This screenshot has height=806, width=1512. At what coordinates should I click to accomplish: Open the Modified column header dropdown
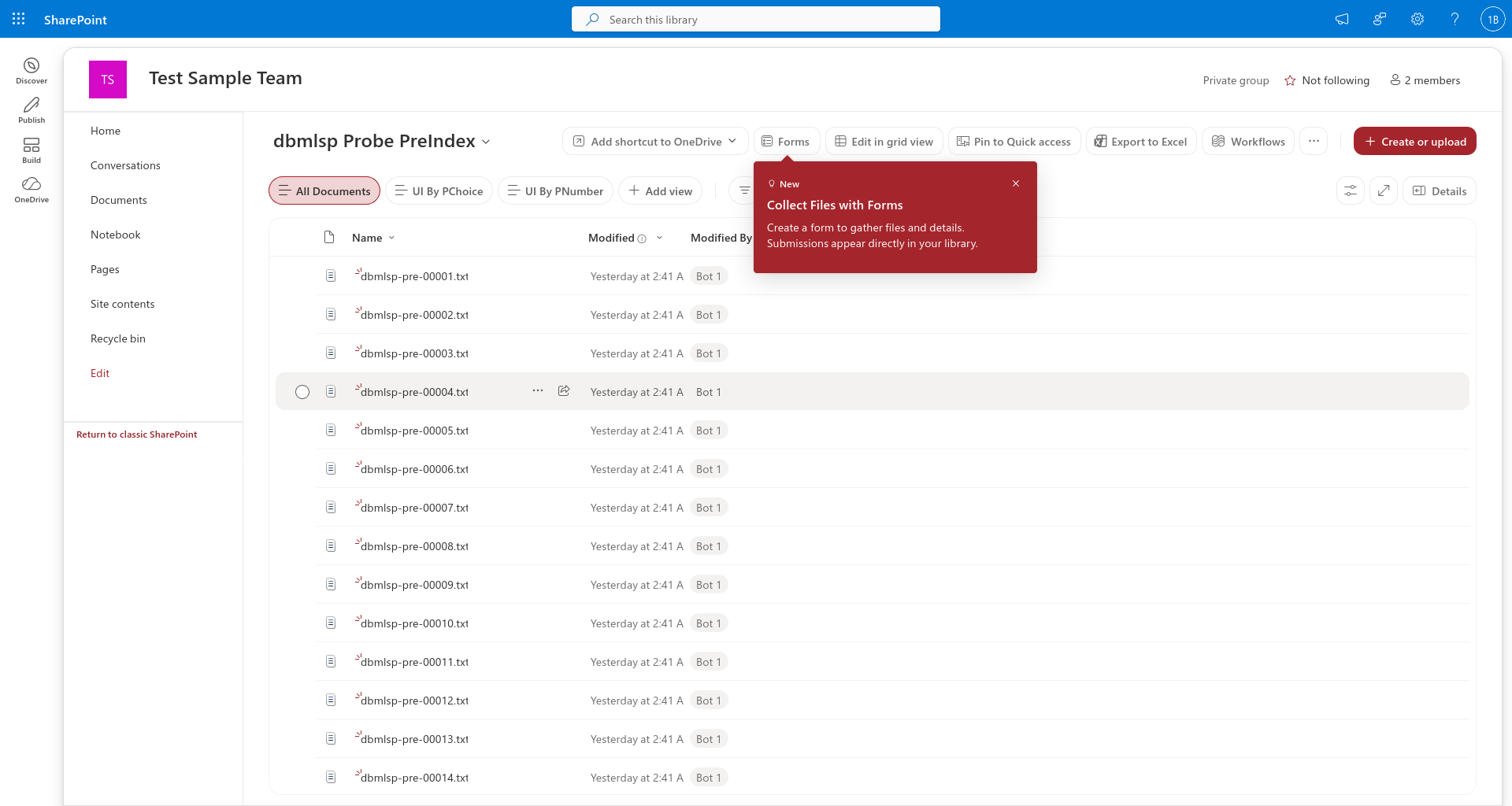tap(625, 238)
